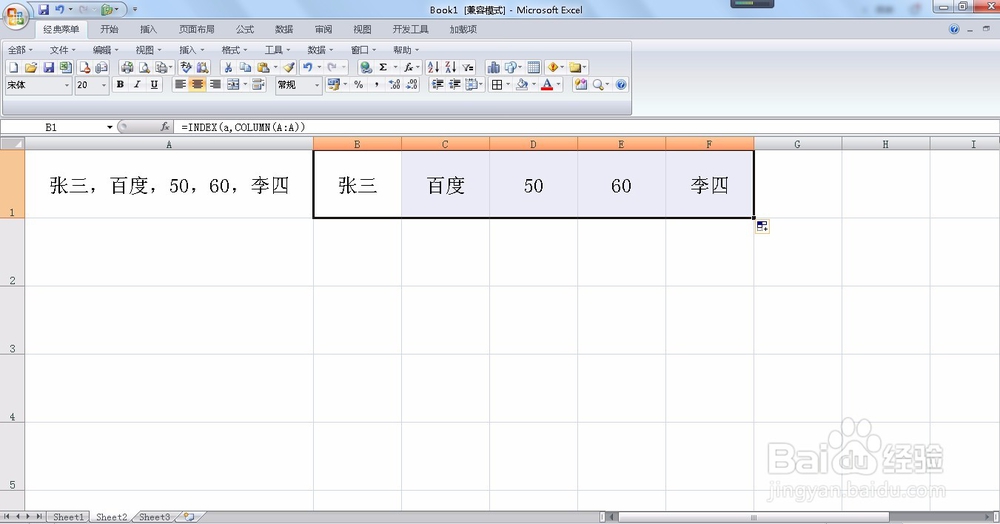Click the Paste clipboard icon

263,68
